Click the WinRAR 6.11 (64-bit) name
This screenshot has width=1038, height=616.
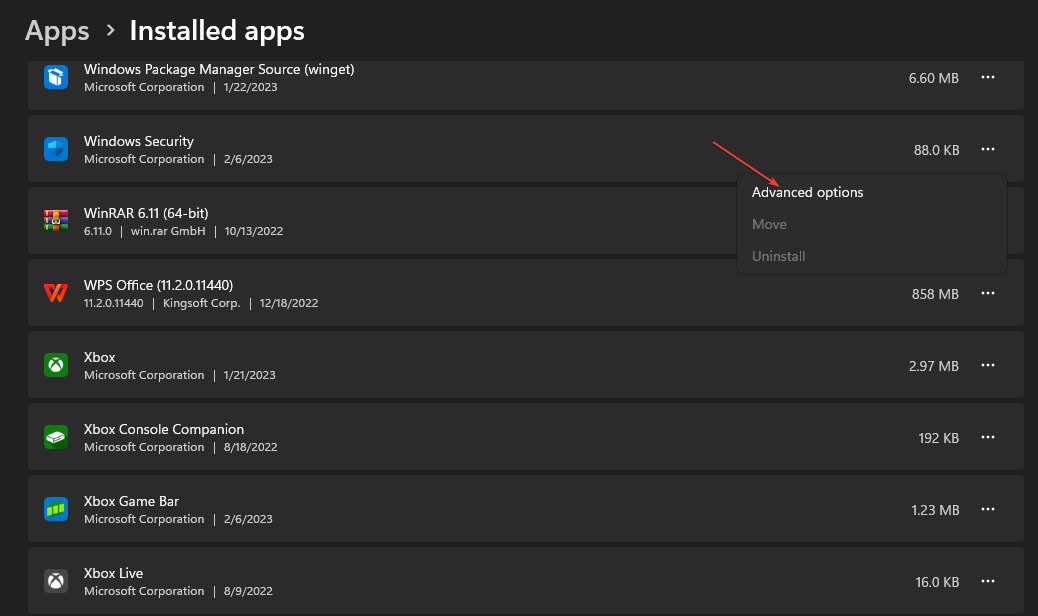[146, 213]
